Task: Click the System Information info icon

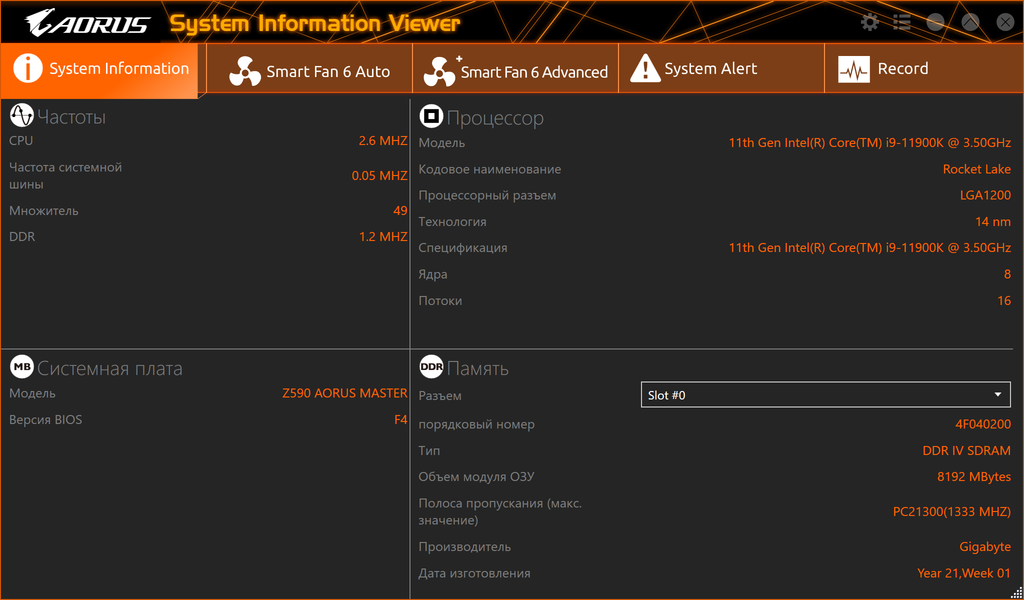Action: tap(27, 68)
